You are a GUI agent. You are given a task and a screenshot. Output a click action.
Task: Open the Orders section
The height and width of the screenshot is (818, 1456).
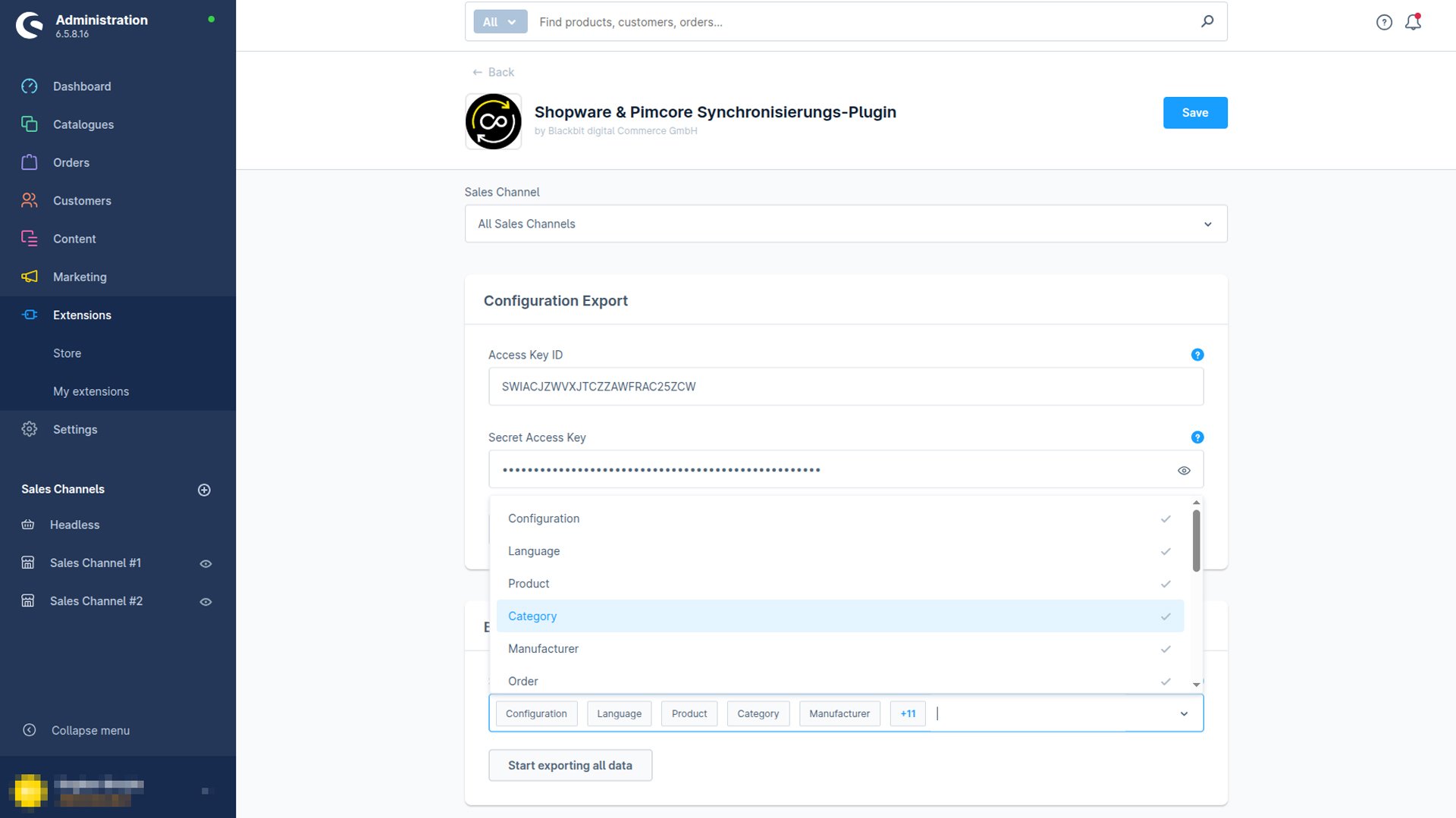pos(71,162)
